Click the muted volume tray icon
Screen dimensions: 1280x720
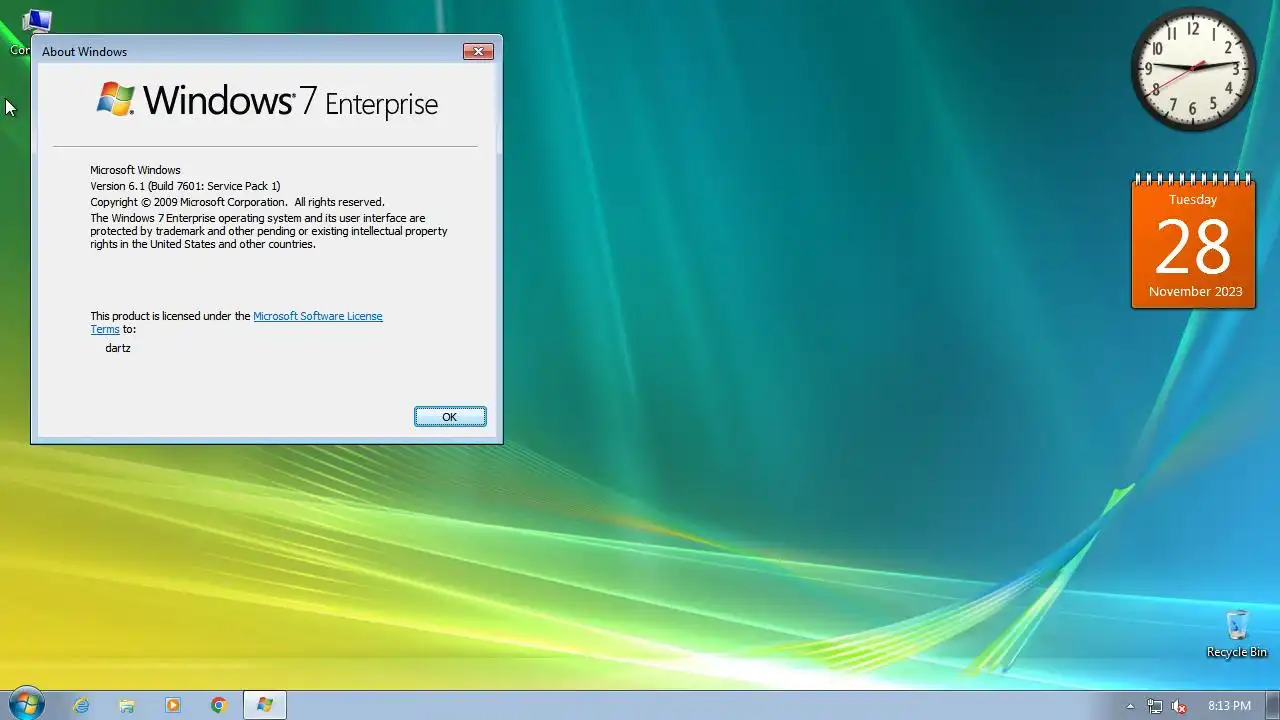point(1179,706)
